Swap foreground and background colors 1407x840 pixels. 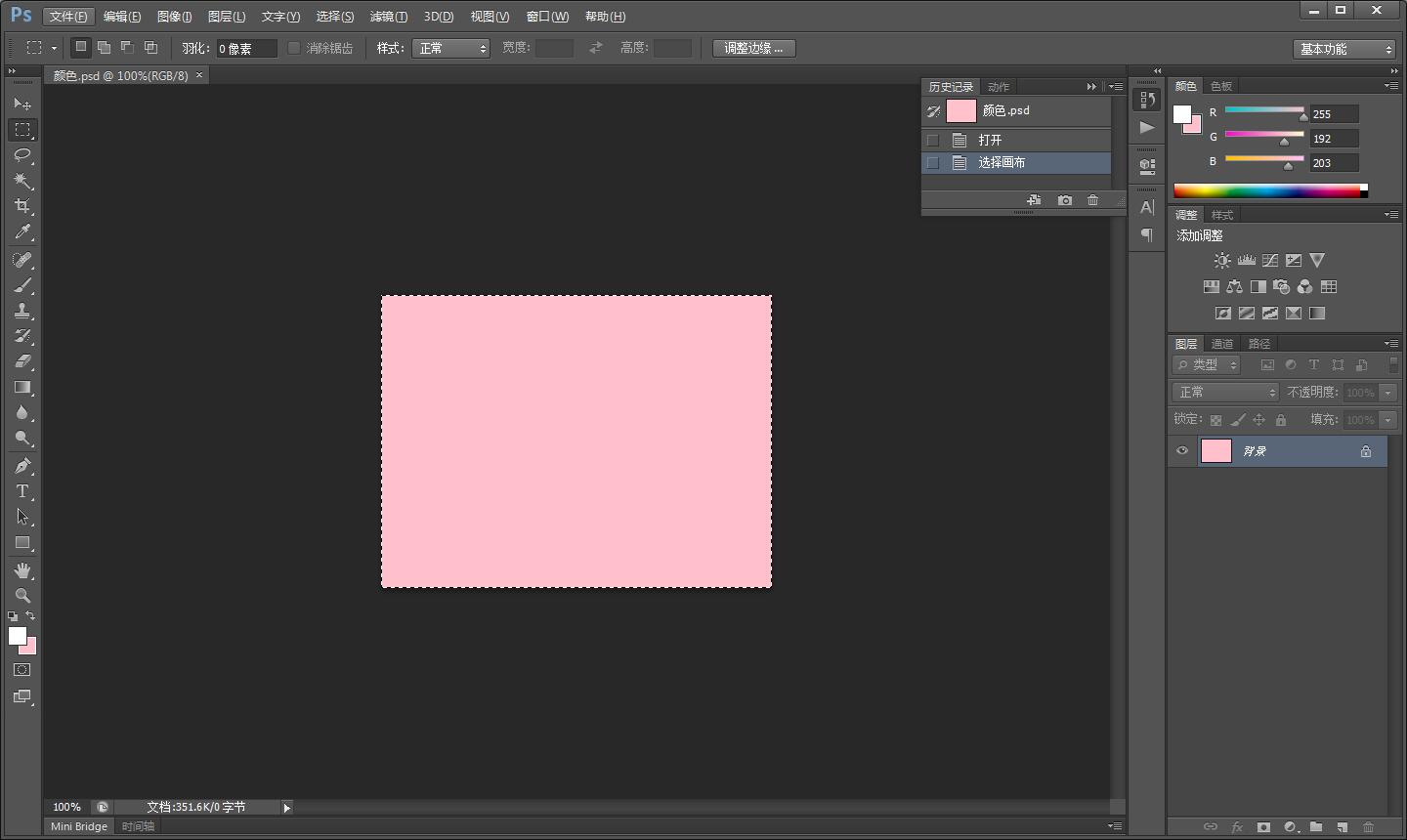pos(30,616)
